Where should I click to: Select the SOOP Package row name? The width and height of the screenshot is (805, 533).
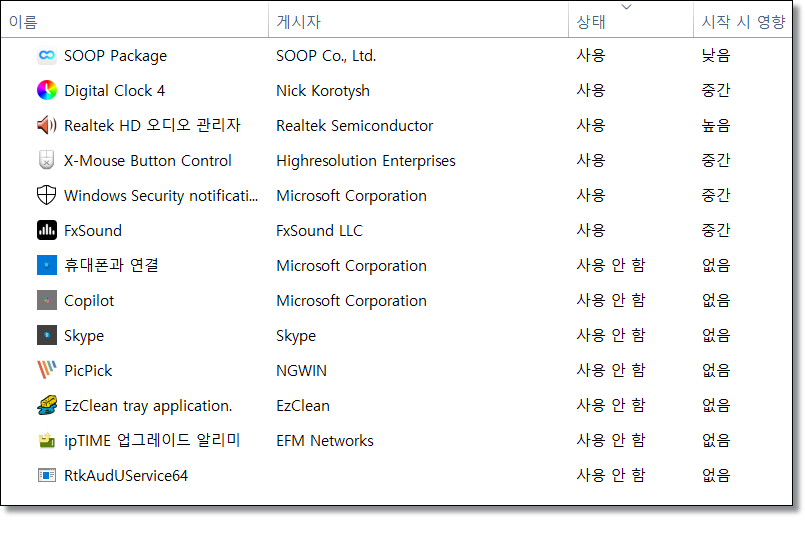(116, 55)
